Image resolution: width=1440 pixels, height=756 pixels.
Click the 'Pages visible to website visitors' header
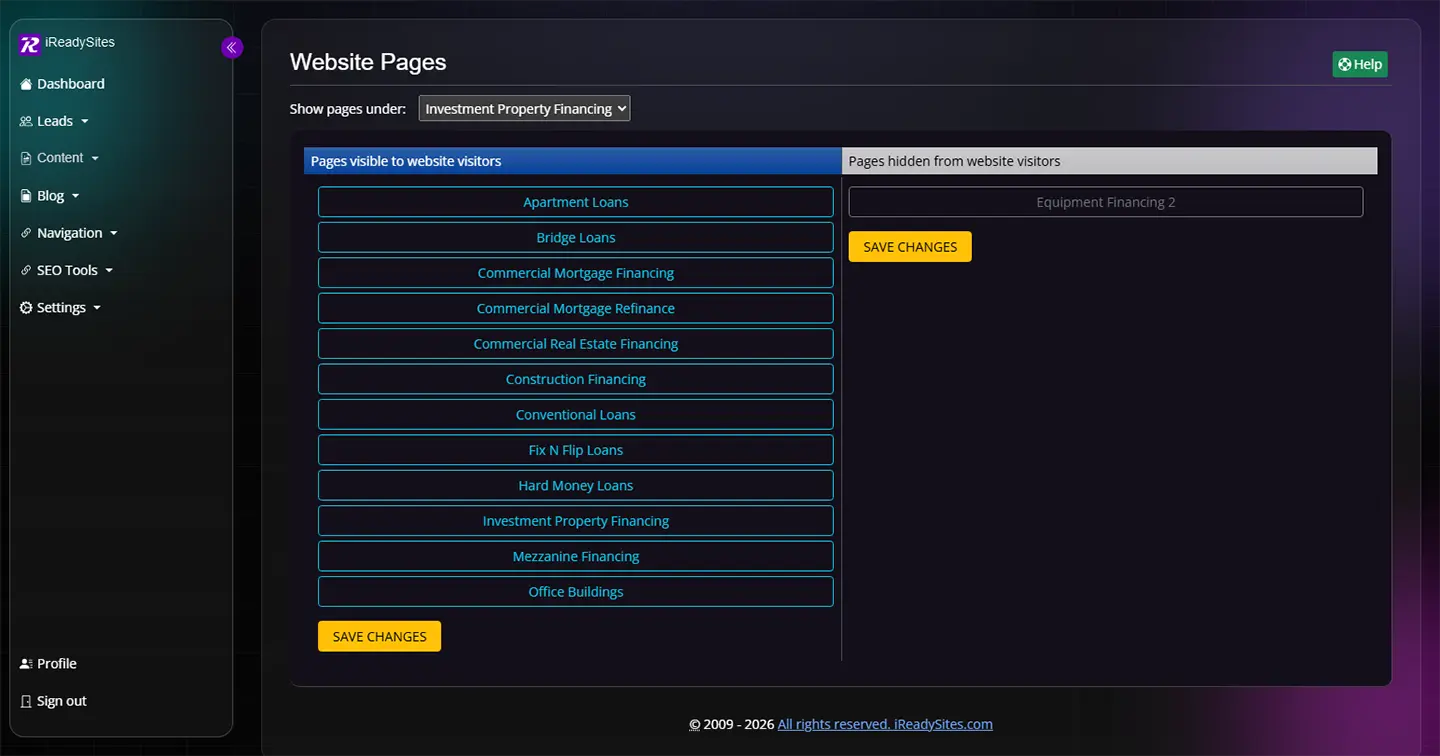573,161
